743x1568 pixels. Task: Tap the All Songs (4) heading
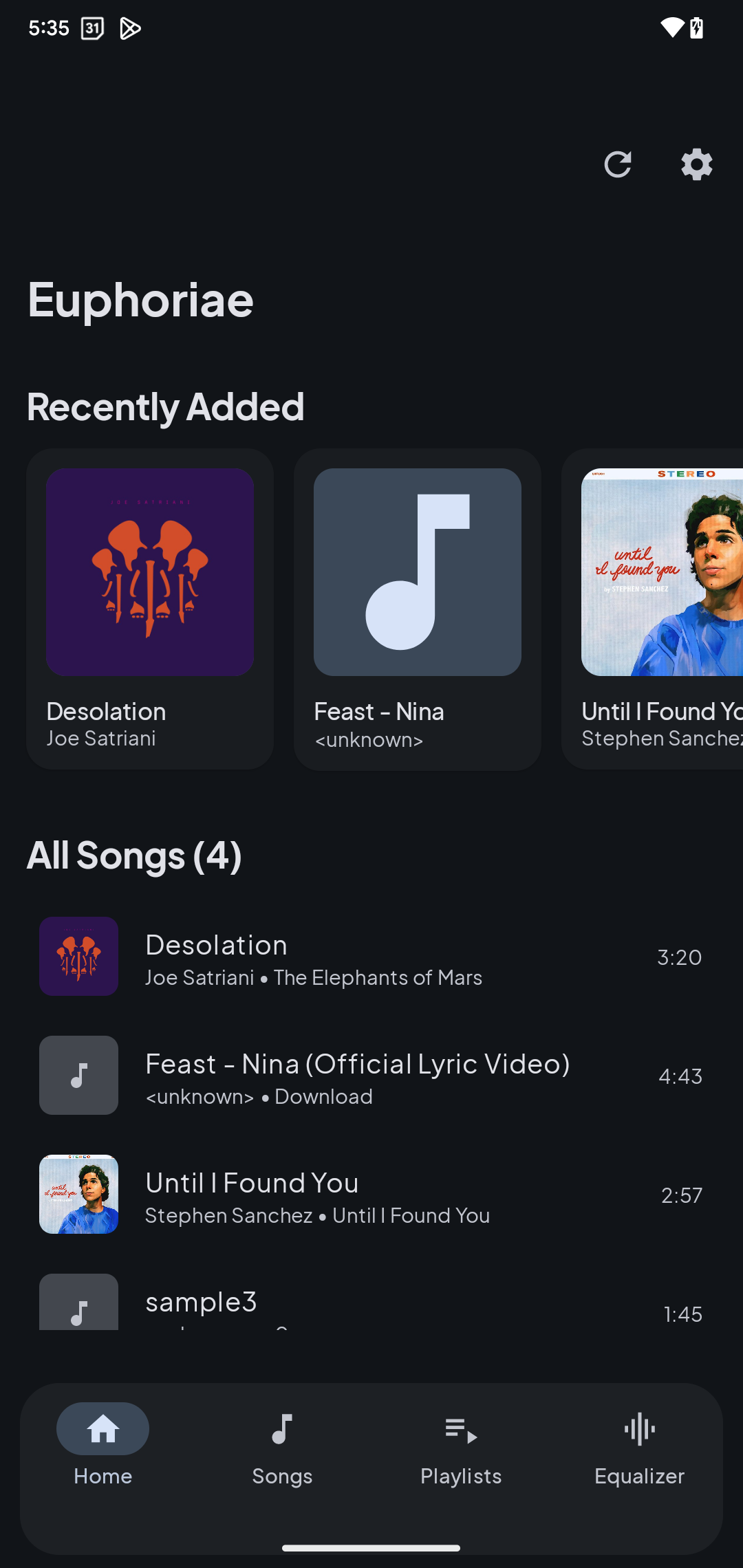click(x=134, y=856)
